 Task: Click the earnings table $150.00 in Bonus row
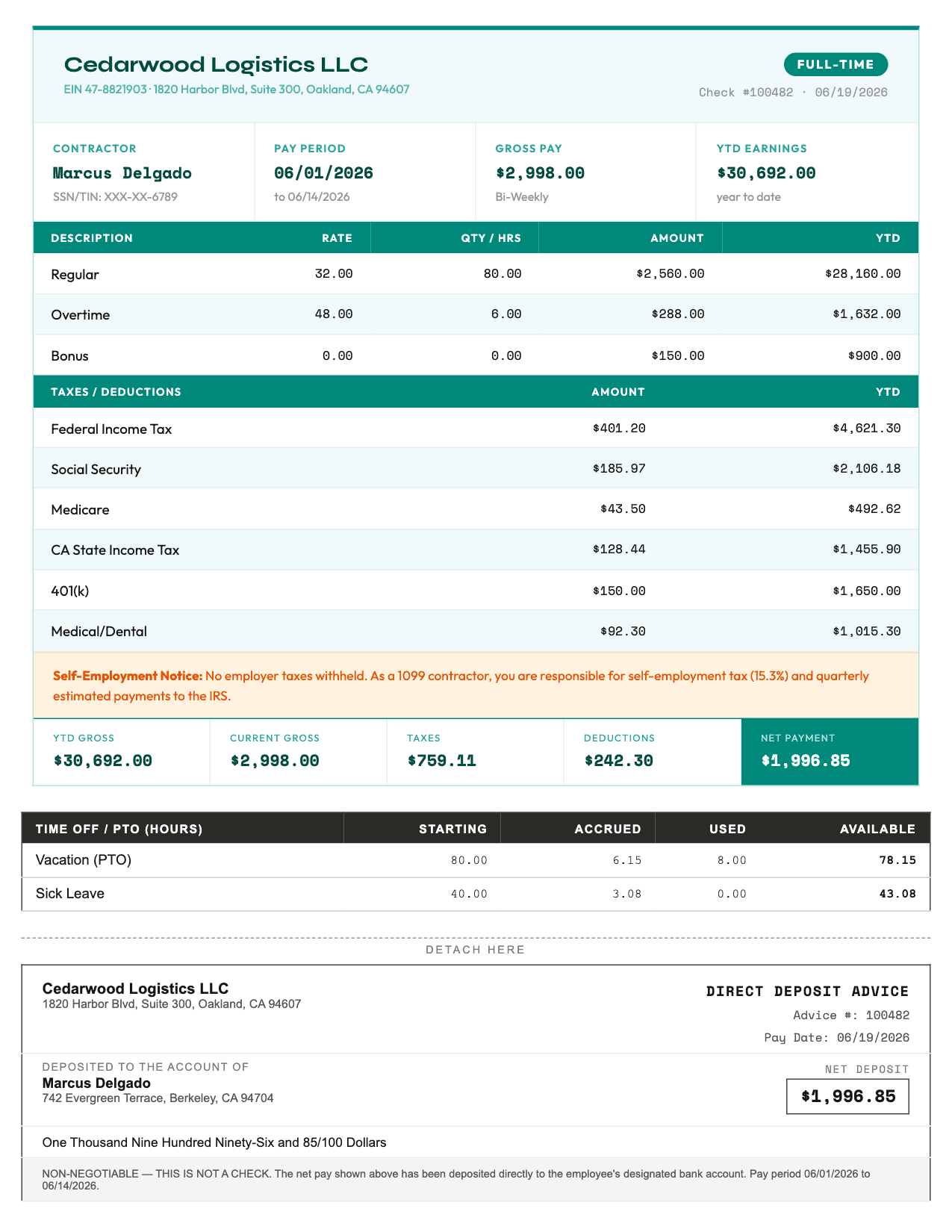tap(678, 355)
